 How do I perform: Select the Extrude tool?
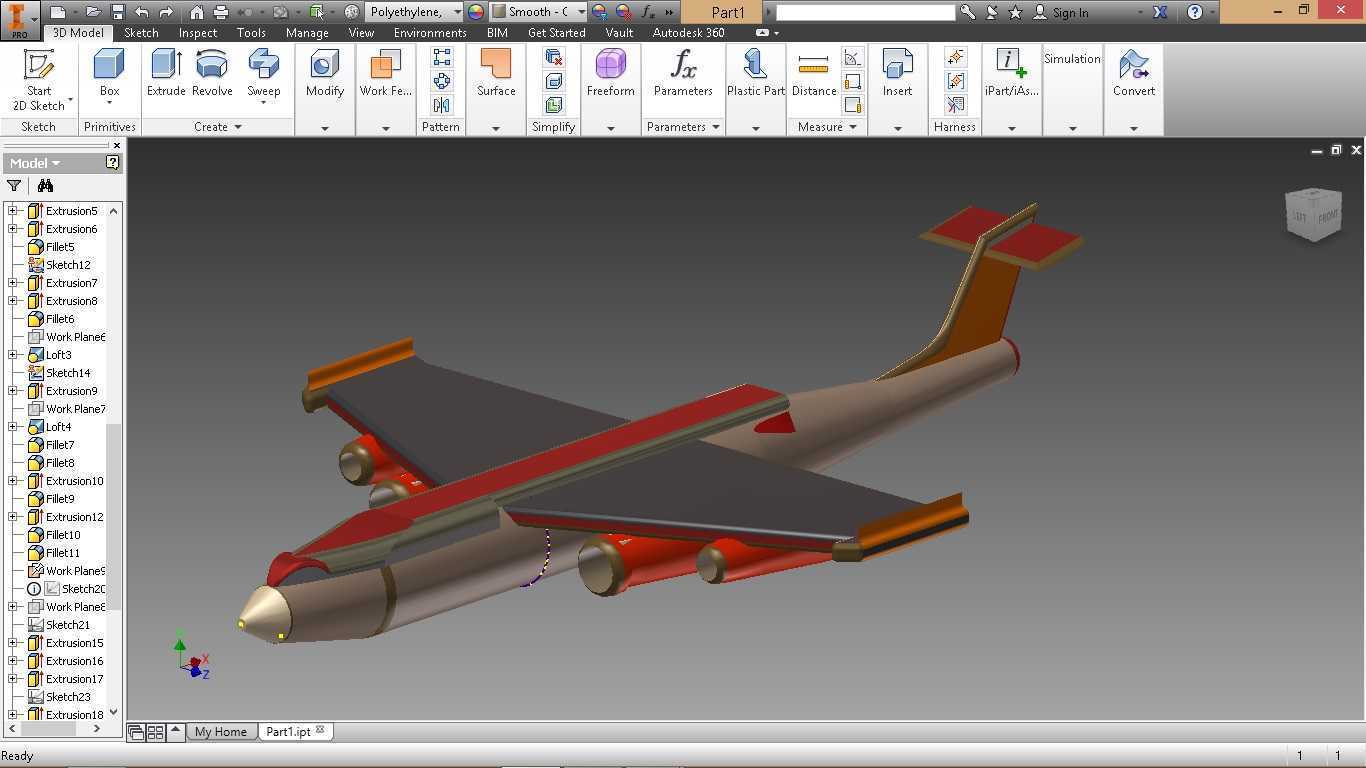pos(166,73)
